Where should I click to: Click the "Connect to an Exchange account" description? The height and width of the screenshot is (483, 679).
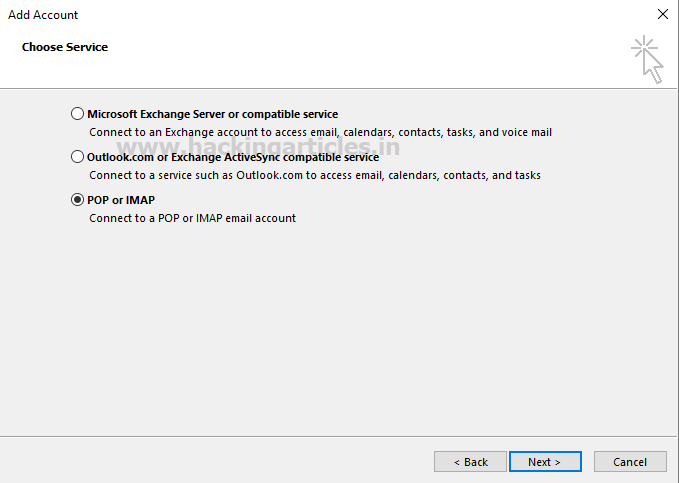click(x=320, y=132)
